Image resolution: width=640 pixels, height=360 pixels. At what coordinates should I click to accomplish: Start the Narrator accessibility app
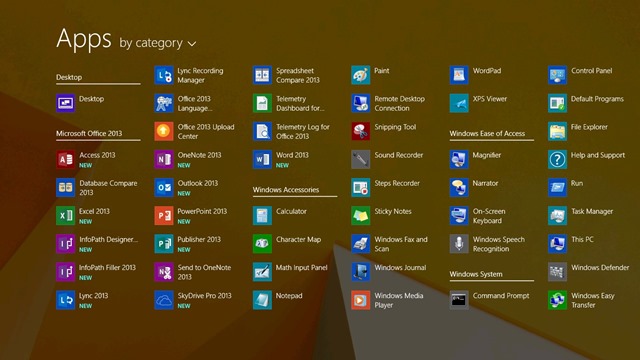click(x=474, y=187)
